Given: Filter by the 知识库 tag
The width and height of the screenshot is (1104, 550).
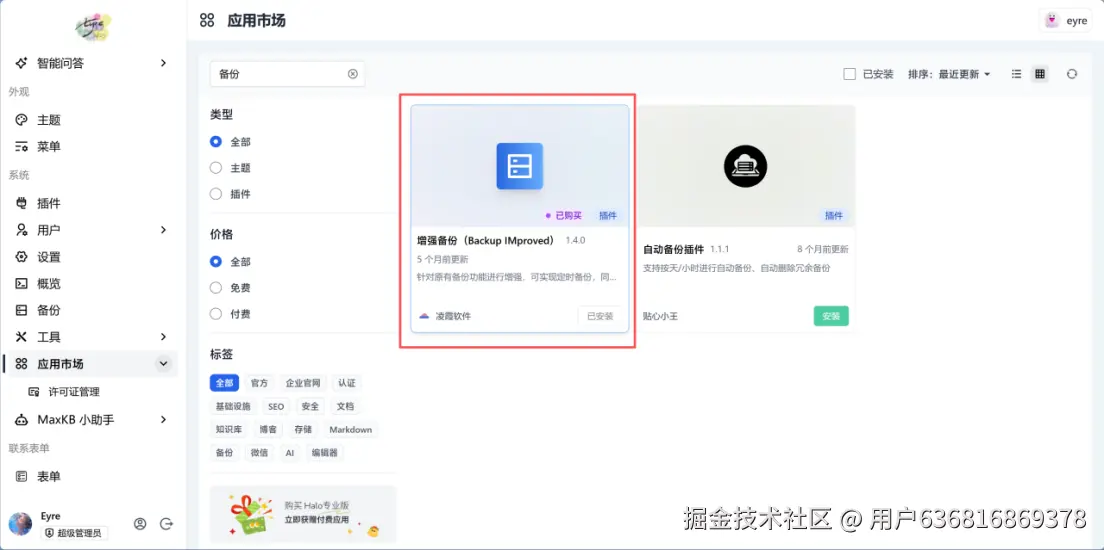Looking at the screenshot, I should 229,430.
